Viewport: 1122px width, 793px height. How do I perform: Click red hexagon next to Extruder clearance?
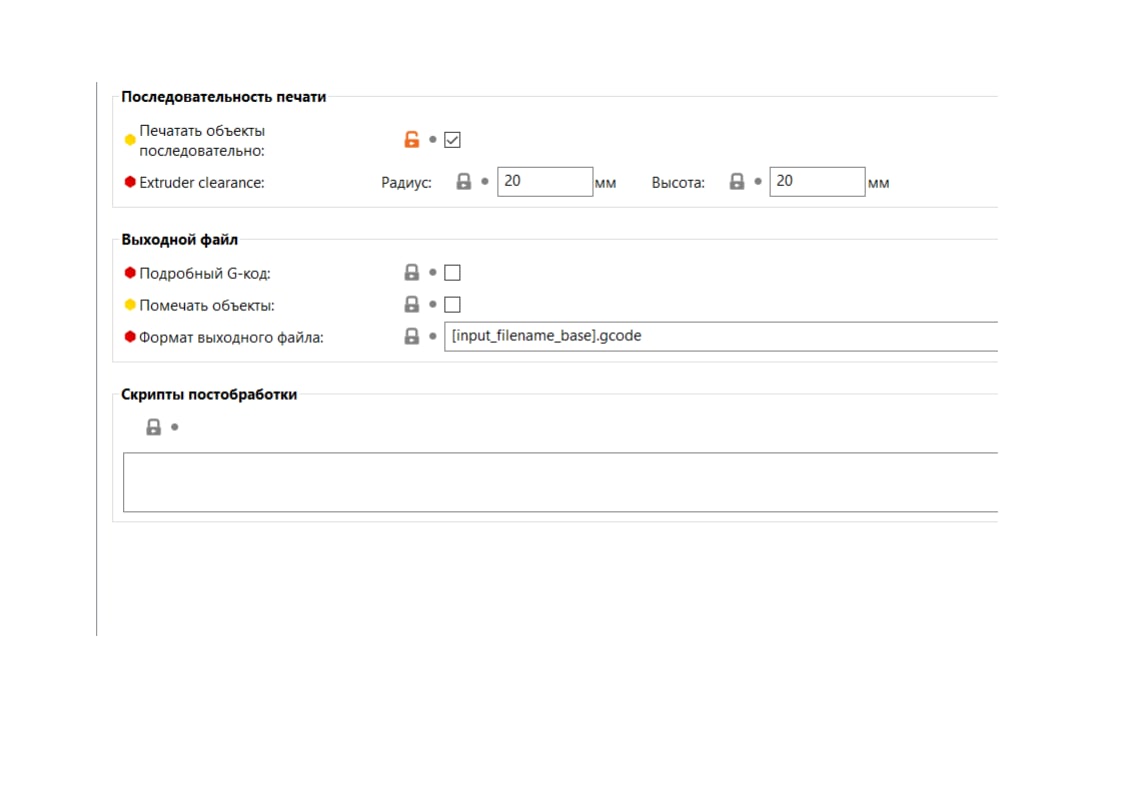130,182
